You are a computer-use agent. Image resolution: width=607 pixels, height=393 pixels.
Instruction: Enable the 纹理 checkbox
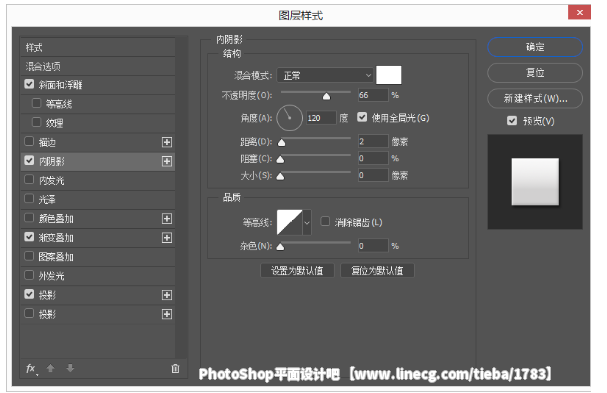36,122
